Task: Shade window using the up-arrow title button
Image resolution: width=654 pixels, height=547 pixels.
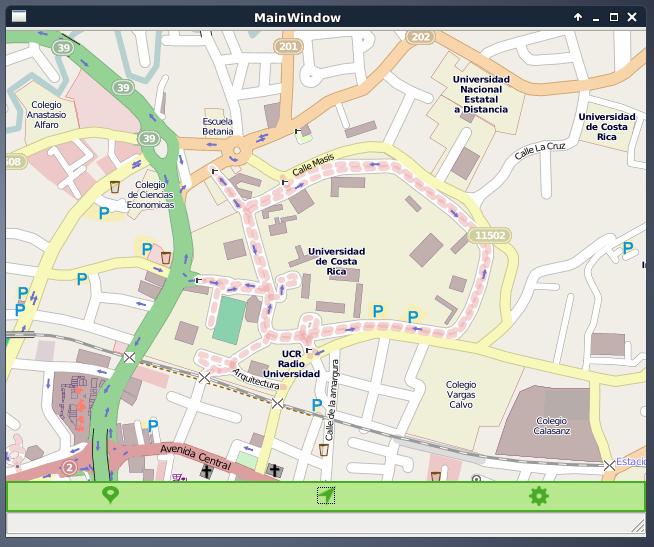Action: [578, 17]
